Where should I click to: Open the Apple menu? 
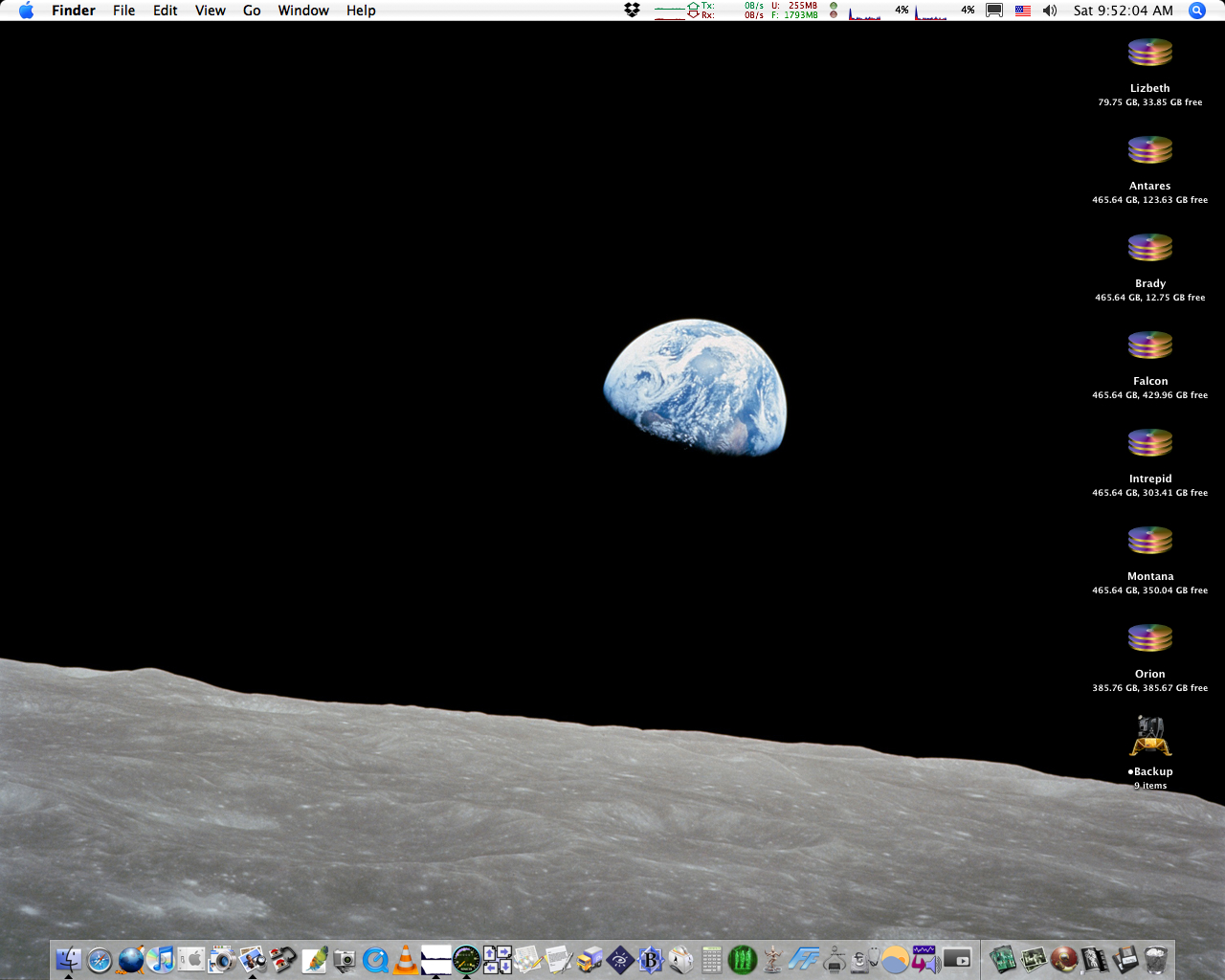point(27,11)
